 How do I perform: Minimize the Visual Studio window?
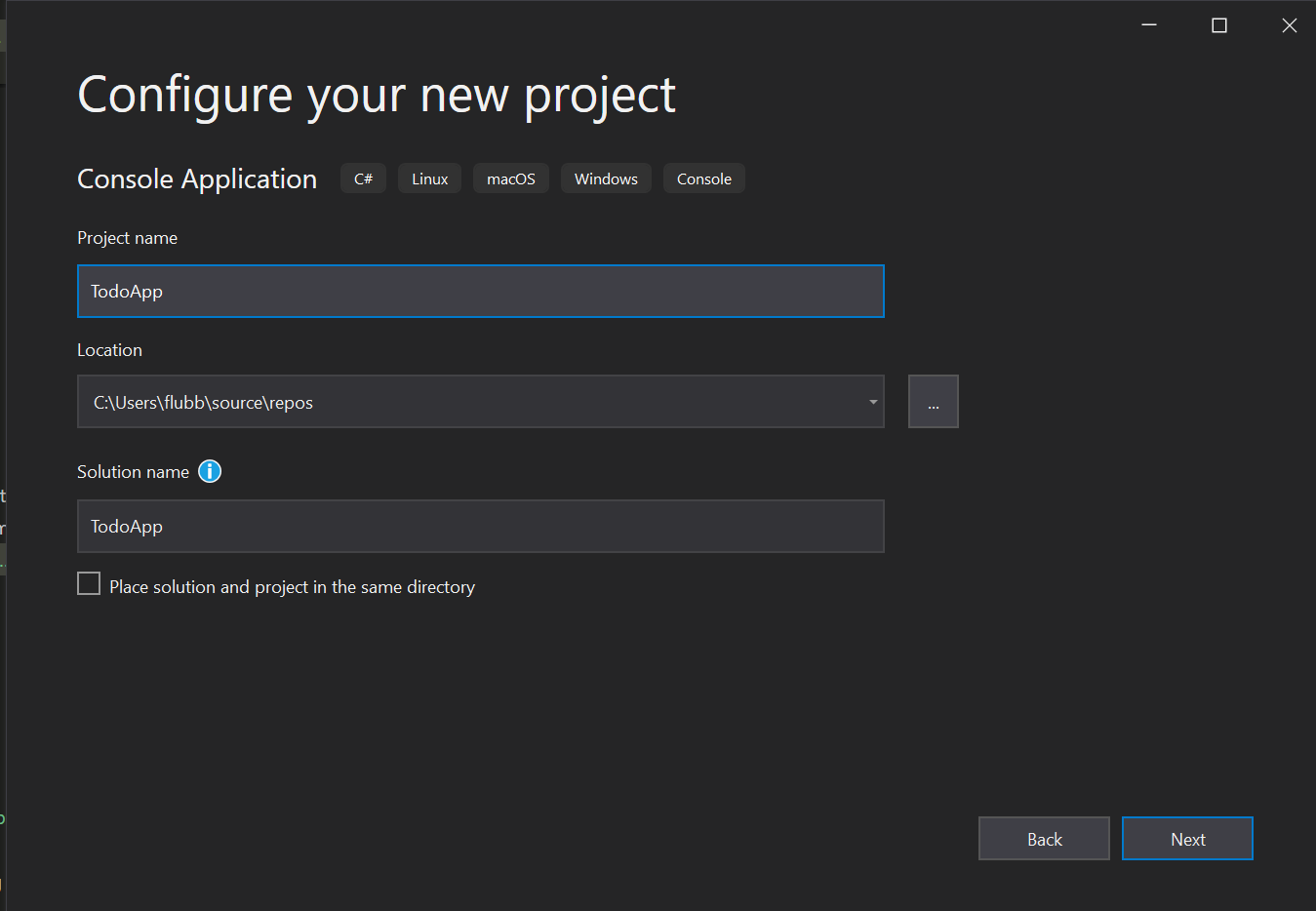click(x=1148, y=24)
